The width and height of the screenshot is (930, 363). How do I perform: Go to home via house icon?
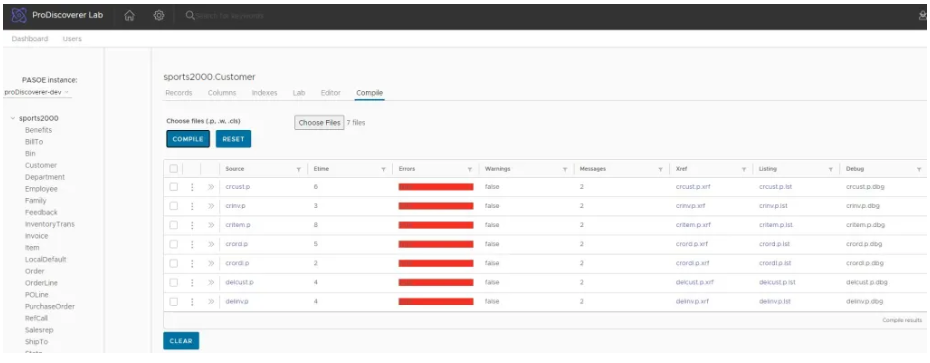pos(129,16)
